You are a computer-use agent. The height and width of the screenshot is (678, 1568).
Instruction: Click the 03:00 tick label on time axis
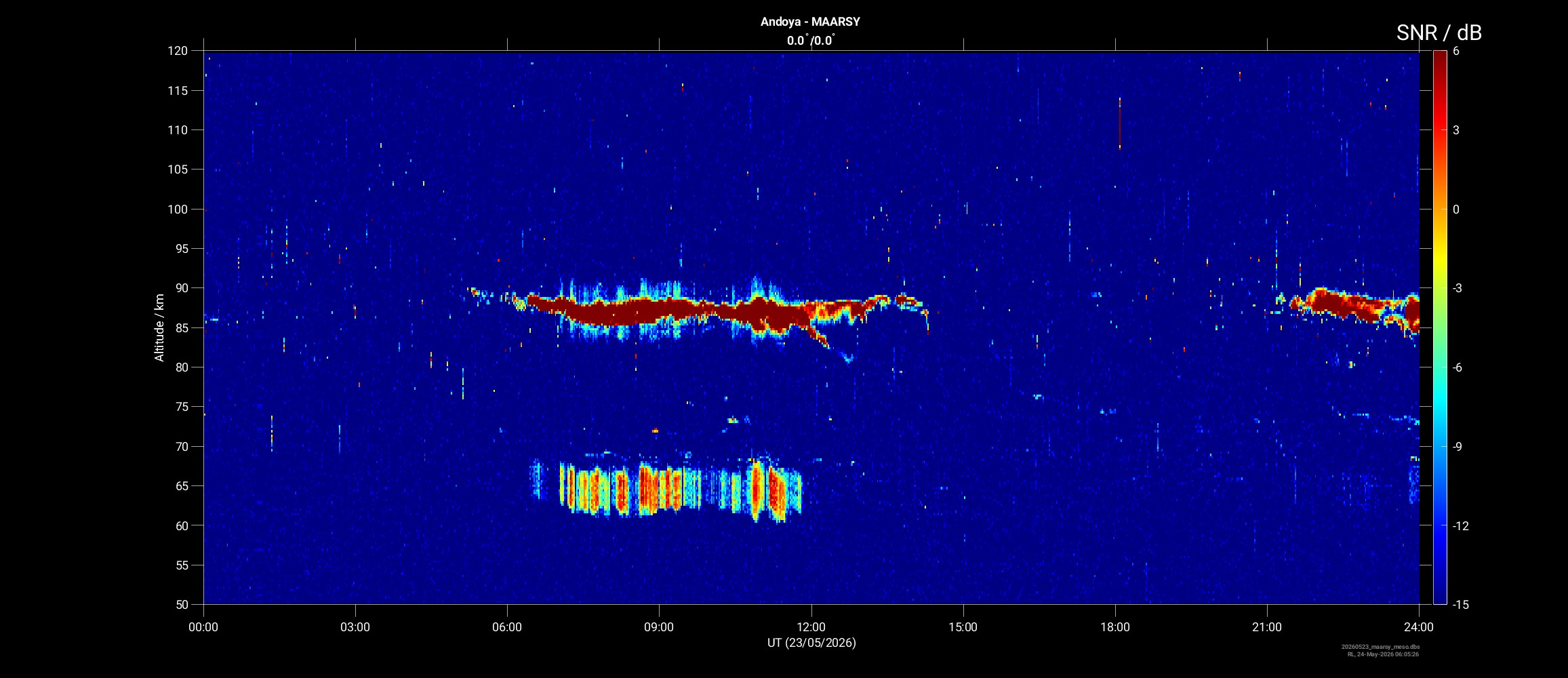tap(355, 627)
